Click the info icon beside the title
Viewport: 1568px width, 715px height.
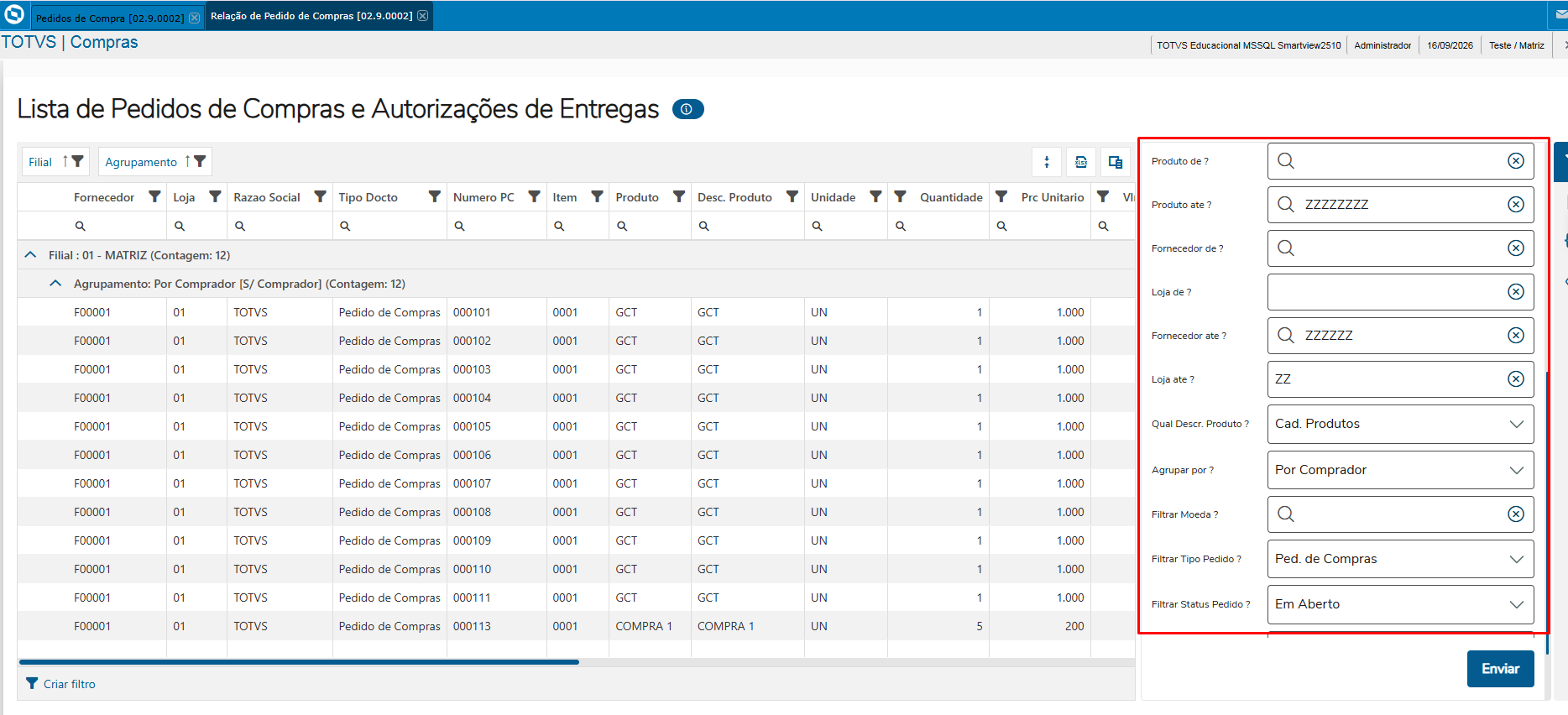687,109
